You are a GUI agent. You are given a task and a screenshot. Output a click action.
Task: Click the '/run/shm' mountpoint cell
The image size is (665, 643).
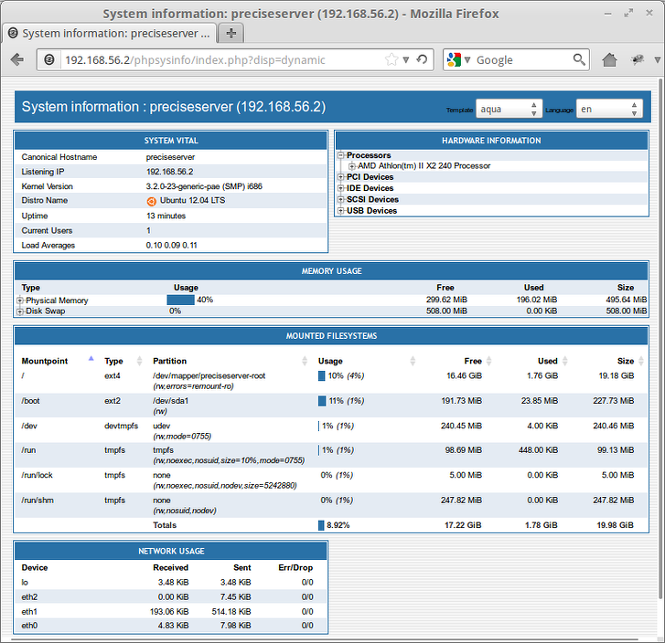37,500
